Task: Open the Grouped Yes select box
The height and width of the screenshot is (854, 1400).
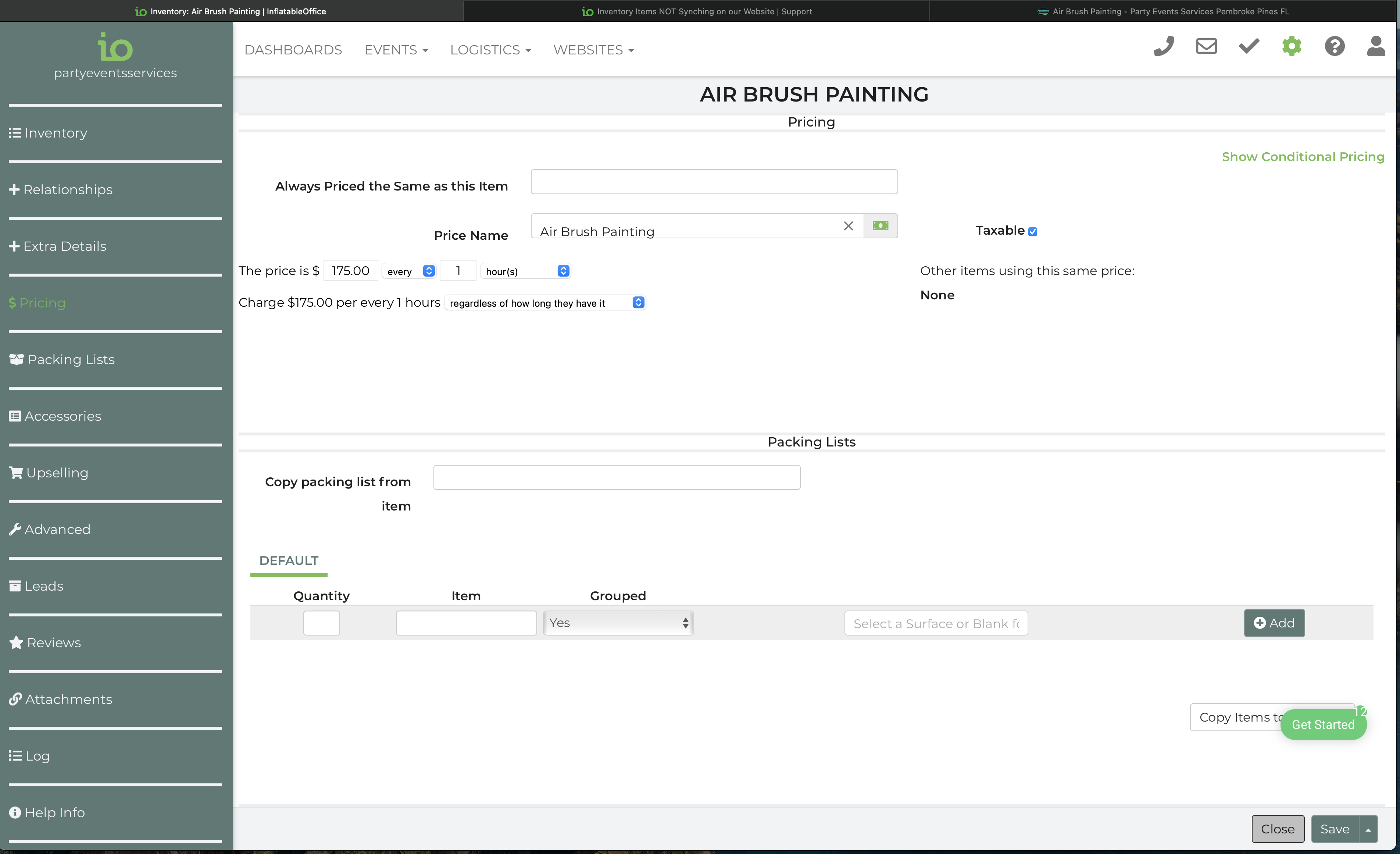Action: coord(618,623)
